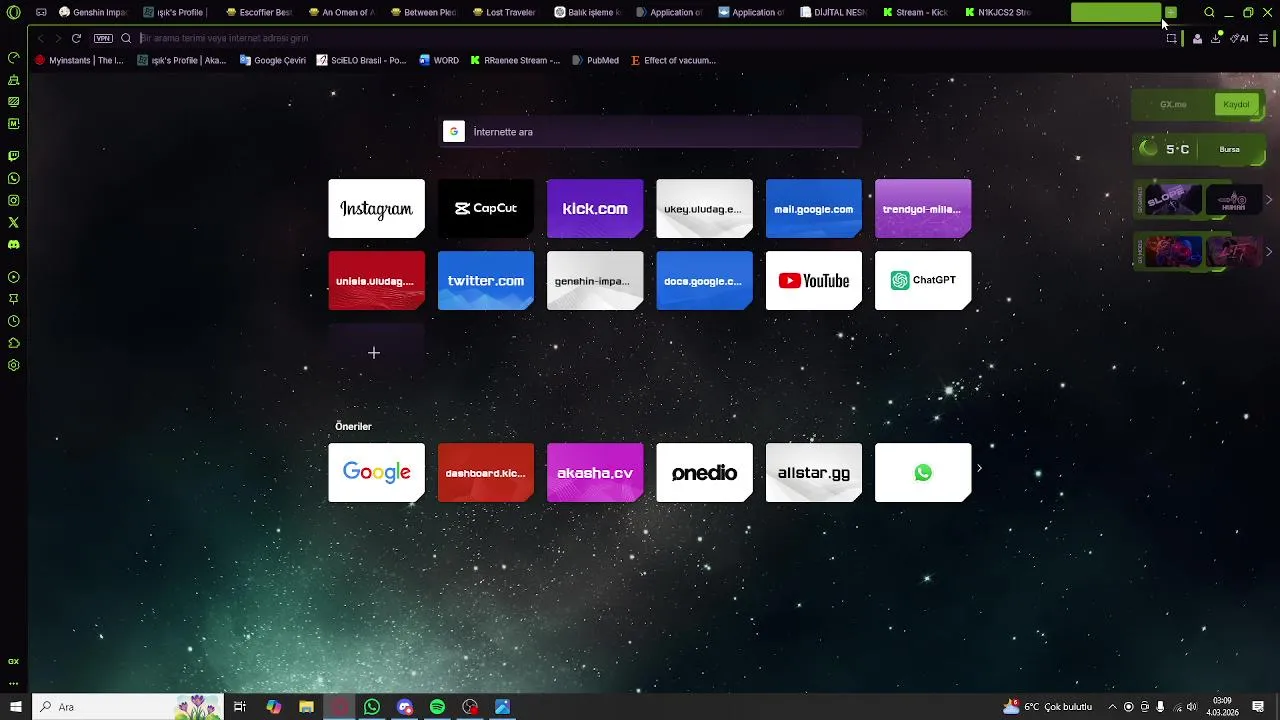Open the X (Twitter) sidebar panel
Viewport: 1280px width, 720px height.
14,223
